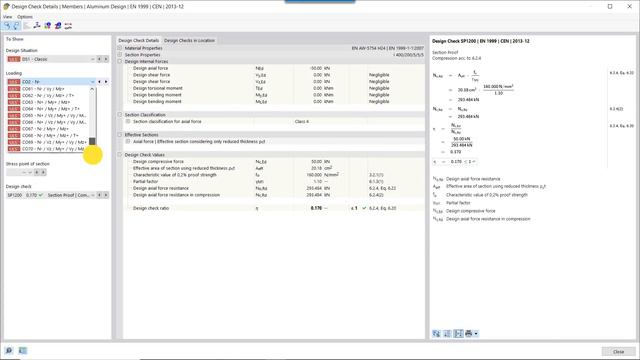
Task: Click the Design axial force row
Action: tap(274, 68)
